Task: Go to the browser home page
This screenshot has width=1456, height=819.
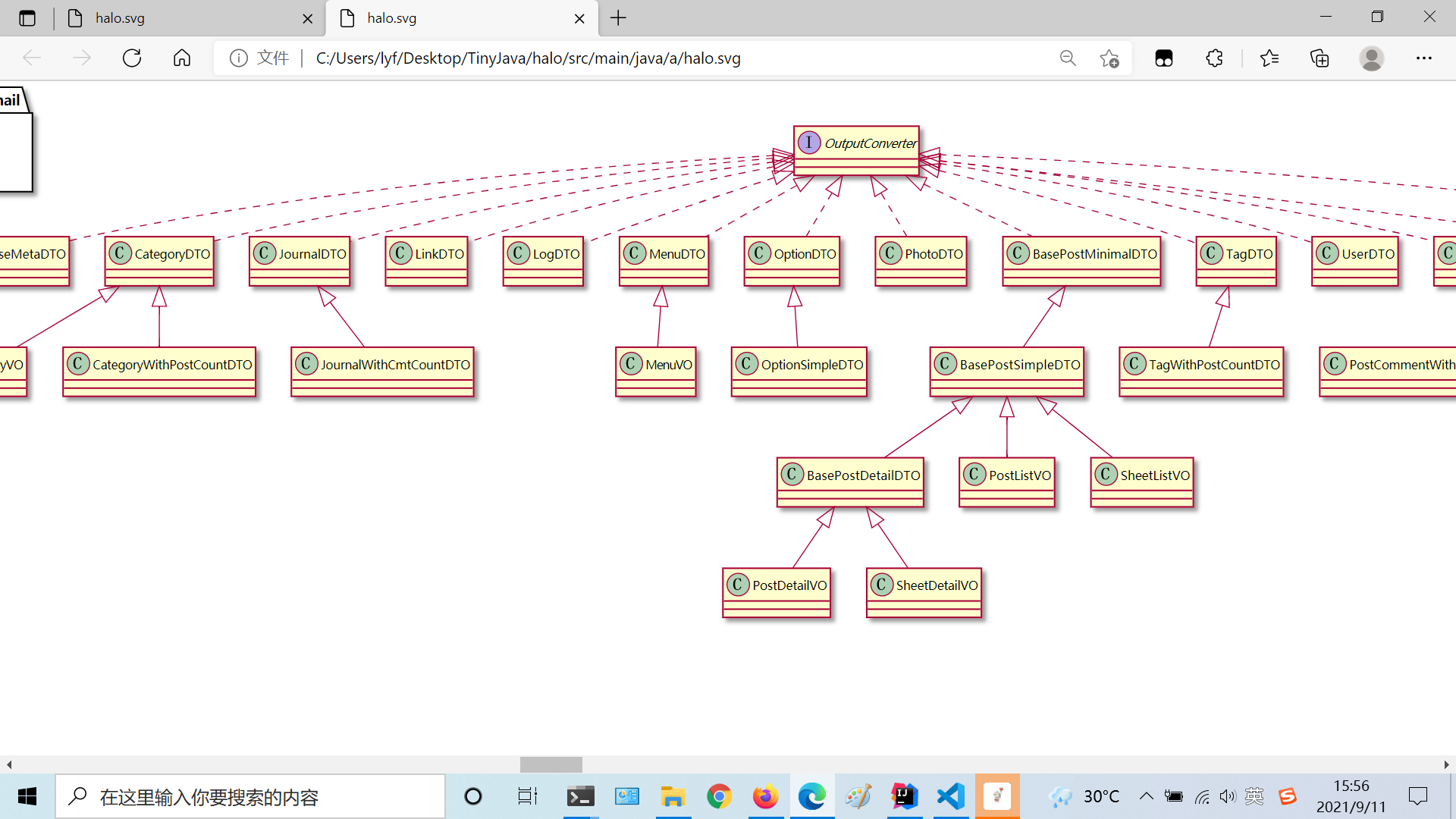Action: [182, 58]
